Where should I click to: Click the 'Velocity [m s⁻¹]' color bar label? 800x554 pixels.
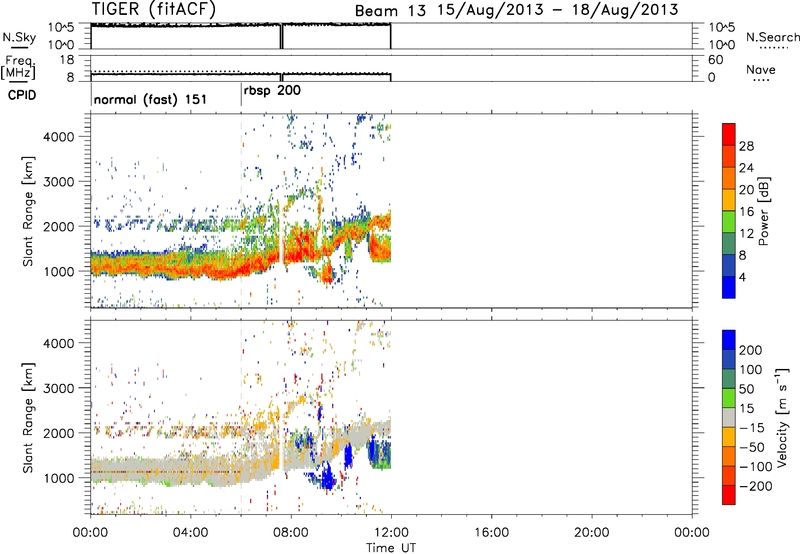[x=782, y=417]
